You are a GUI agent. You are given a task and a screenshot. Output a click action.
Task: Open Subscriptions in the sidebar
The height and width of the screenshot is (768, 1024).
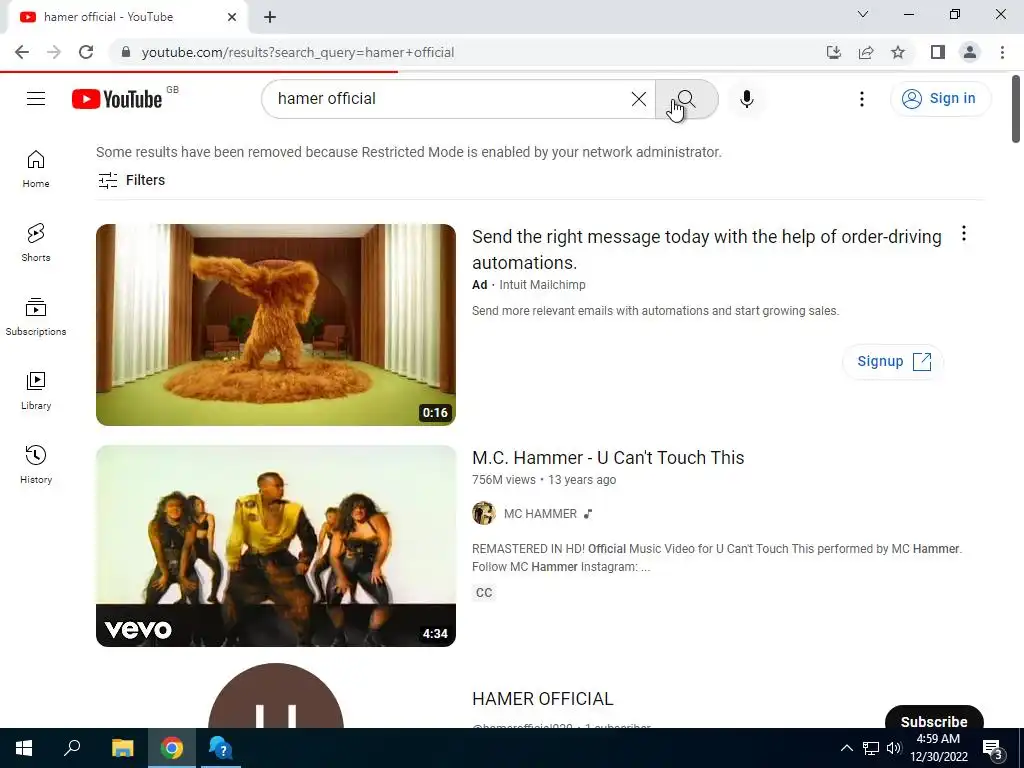tap(36, 317)
